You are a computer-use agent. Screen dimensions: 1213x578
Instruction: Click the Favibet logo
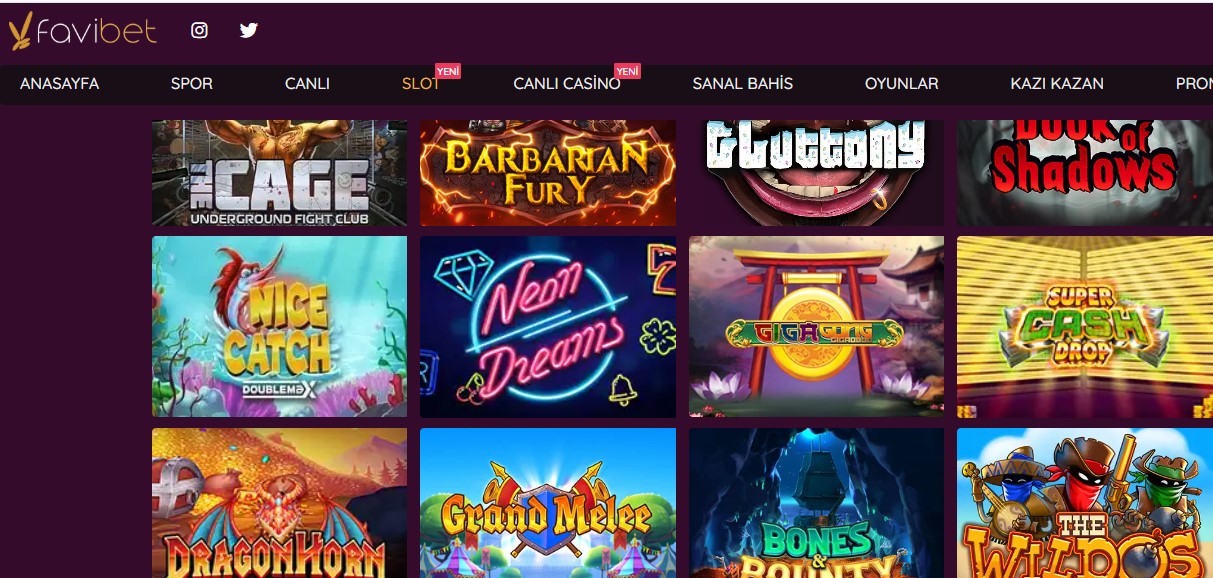pos(83,31)
